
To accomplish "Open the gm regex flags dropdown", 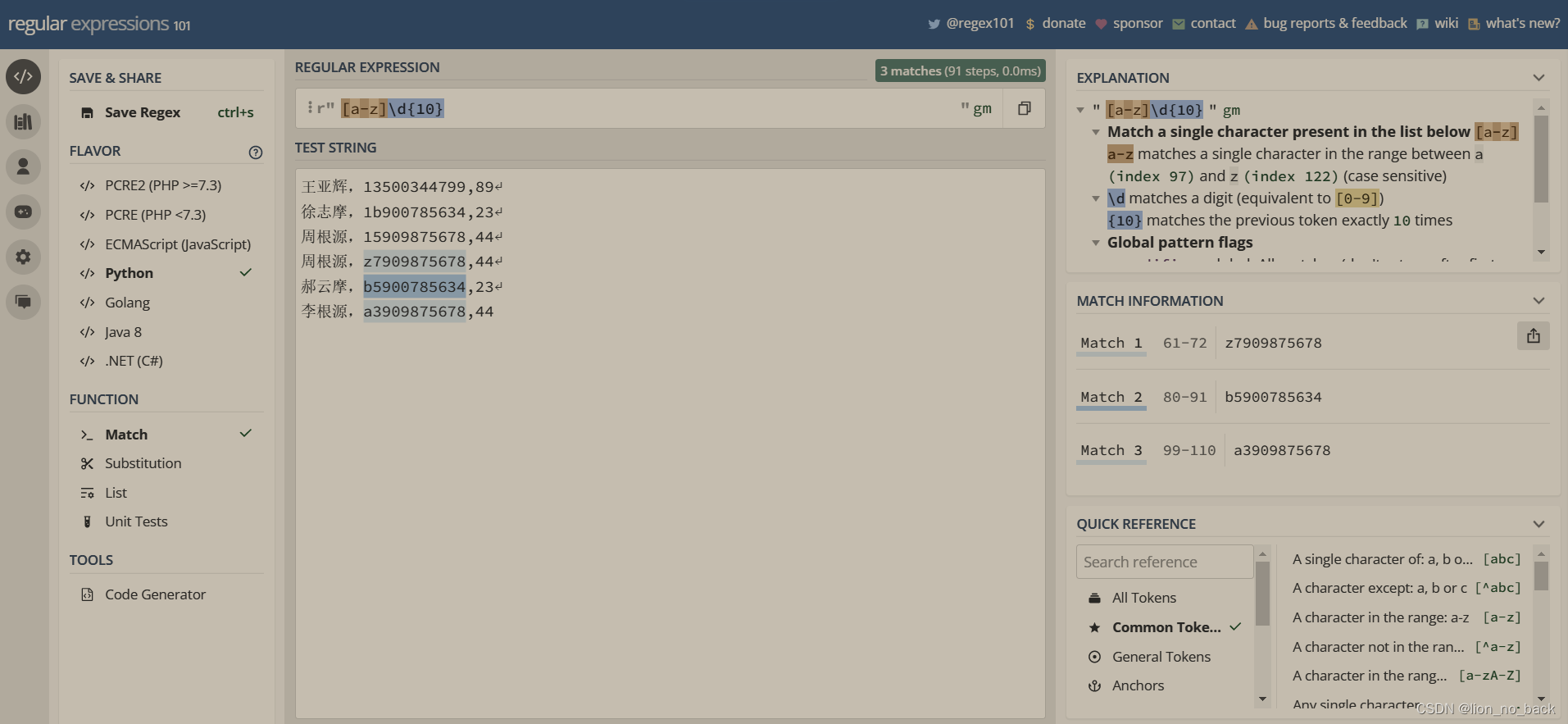I will (x=982, y=108).
